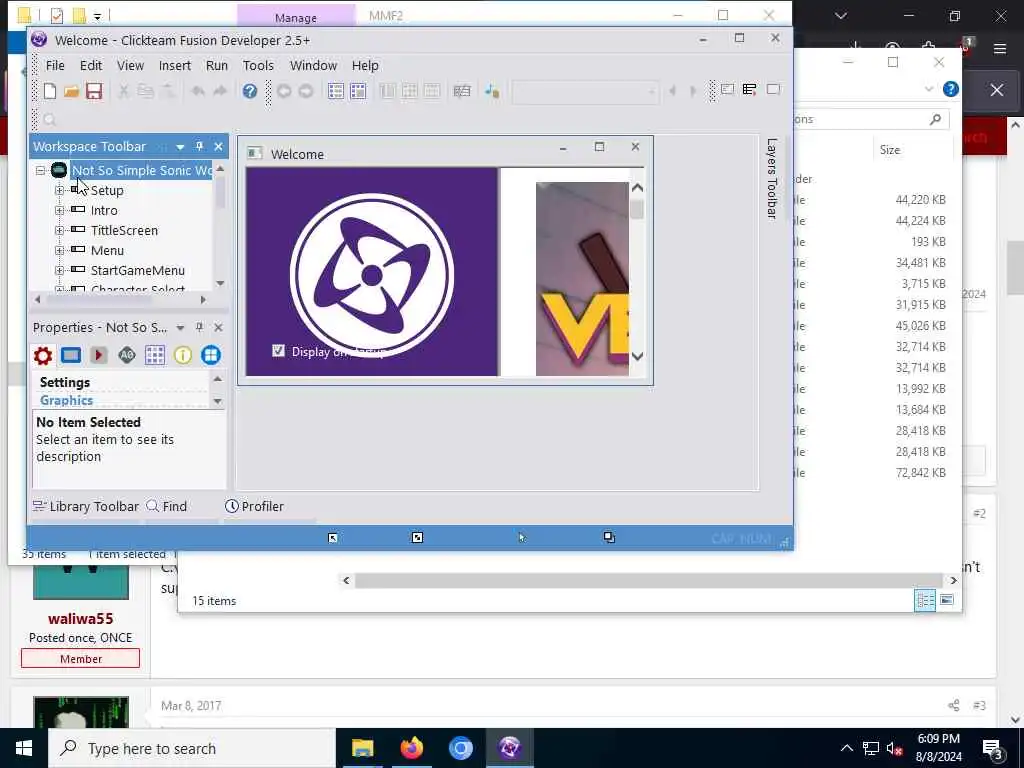Expand the Setup frame node
1024x768 pixels.
[59, 190]
